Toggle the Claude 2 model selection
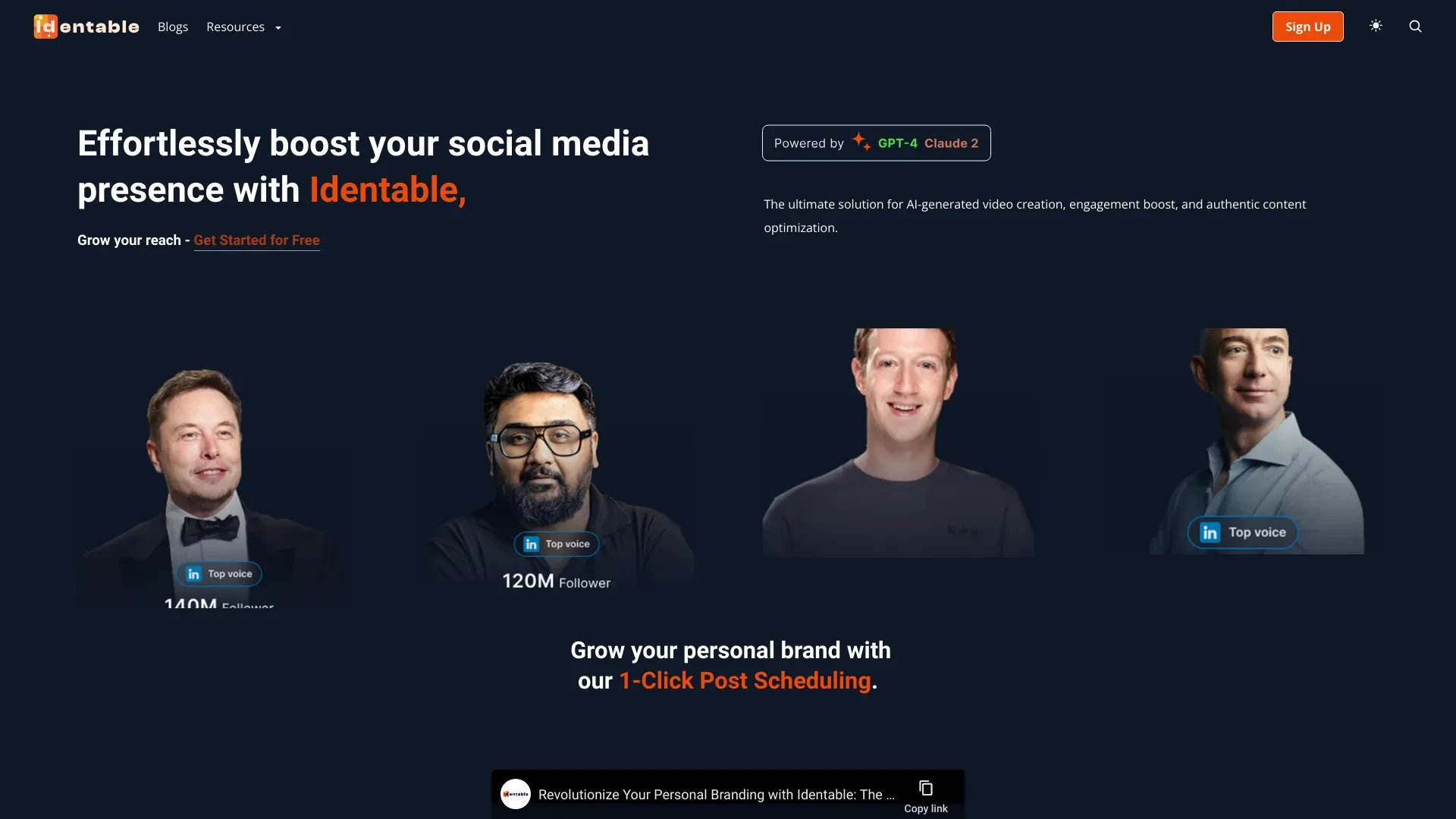This screenshot has width=1456, height=819. click(951, 143)
